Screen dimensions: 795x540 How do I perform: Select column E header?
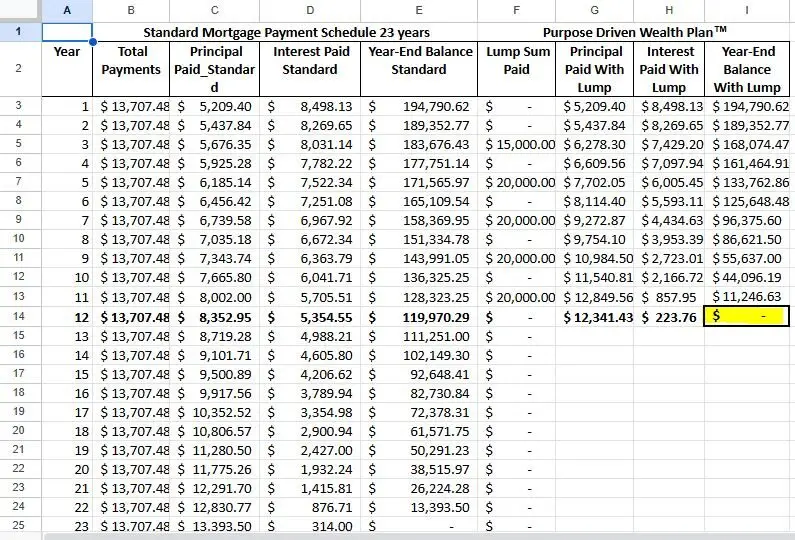tap(419, 10)
